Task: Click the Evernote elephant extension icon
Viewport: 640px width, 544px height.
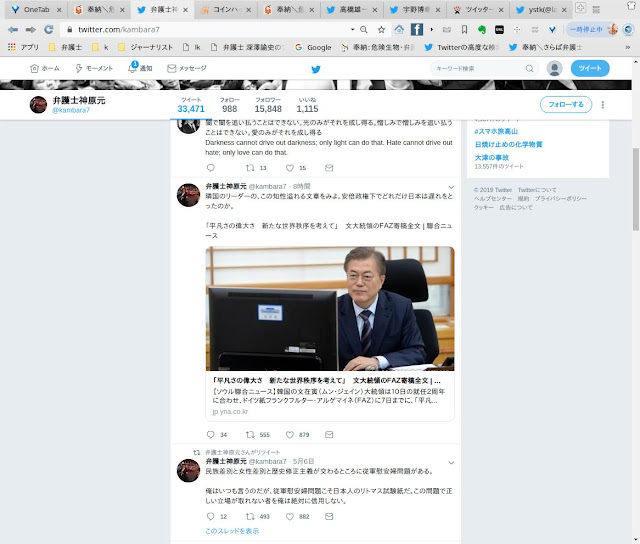Action: (x=482, y=29)
